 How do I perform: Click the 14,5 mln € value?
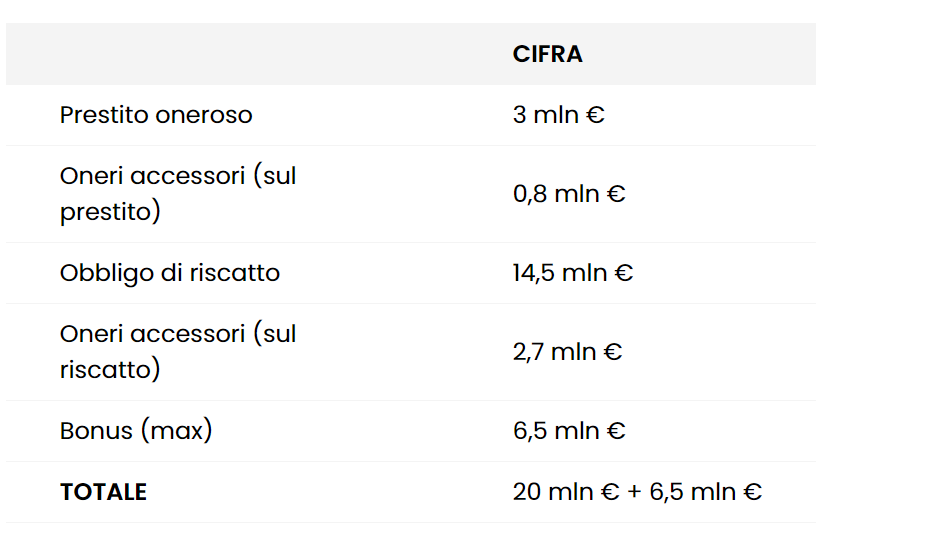(x=573, y=273)
